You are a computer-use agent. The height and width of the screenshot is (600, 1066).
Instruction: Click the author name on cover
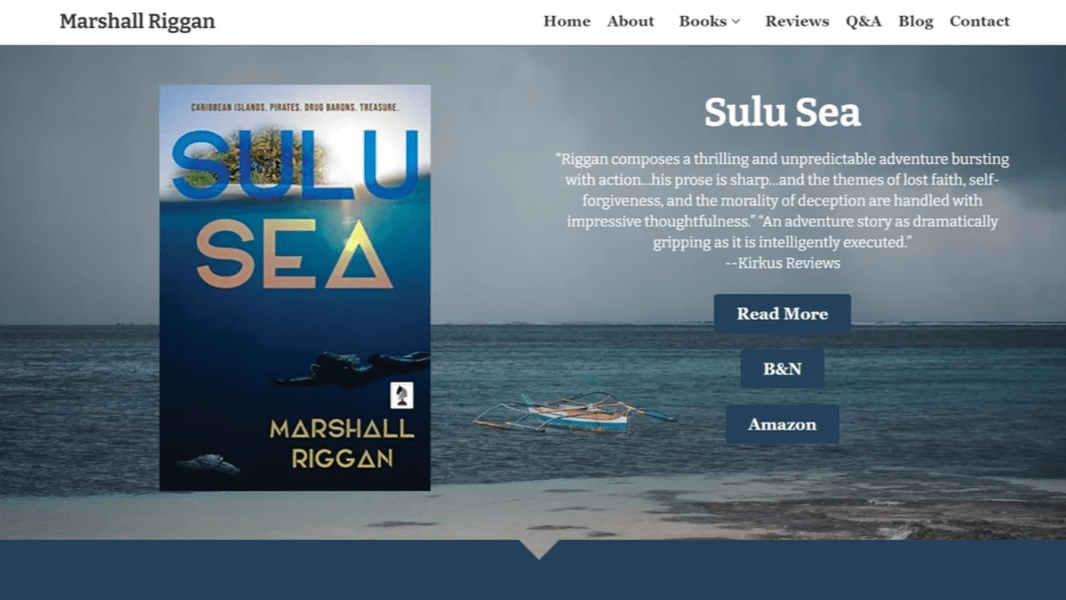click(342, 444)
